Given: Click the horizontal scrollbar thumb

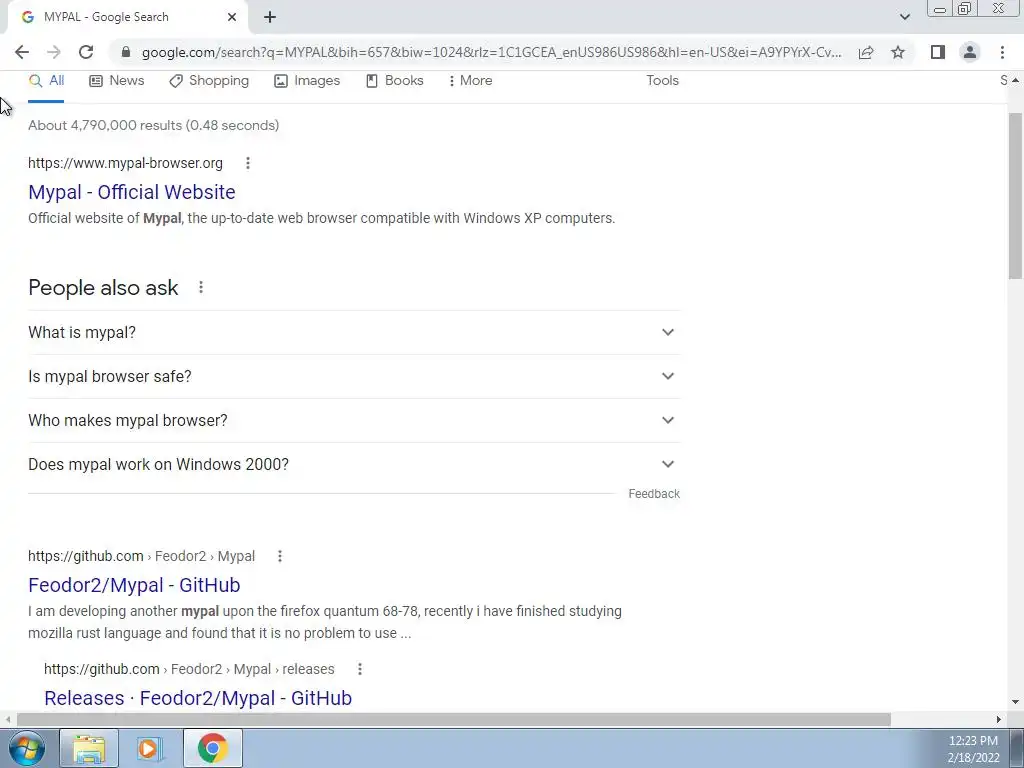Looking at the screenshot, I should coord(453,720).
